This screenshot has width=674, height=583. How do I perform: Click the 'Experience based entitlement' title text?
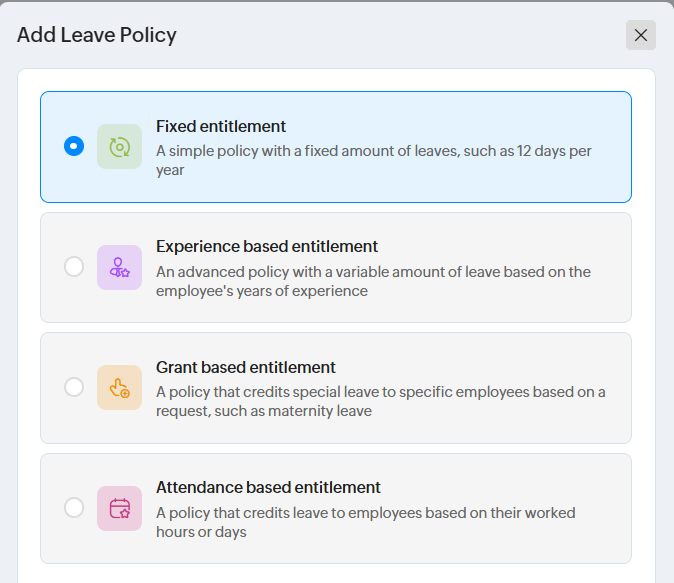(x=267, y=247)
